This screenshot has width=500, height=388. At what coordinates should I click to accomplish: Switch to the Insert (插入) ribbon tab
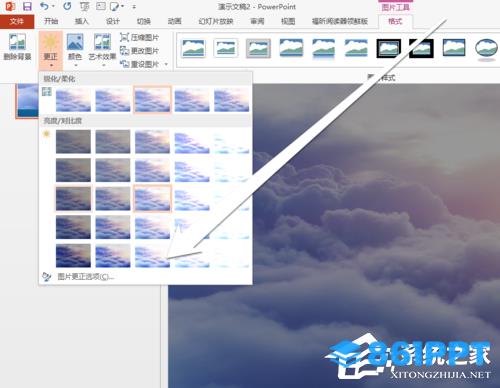point(82,21)
